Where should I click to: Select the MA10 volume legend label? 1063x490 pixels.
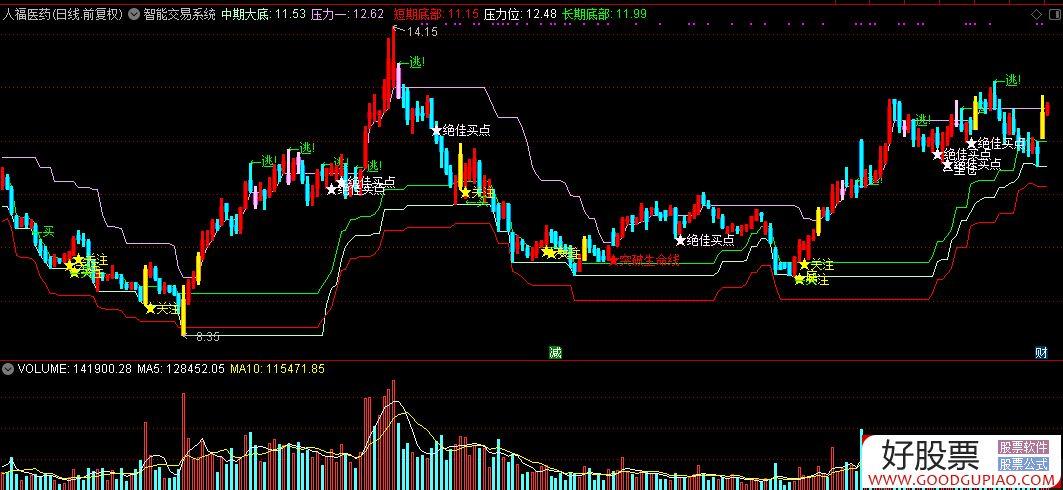click(x=277, y=369)
